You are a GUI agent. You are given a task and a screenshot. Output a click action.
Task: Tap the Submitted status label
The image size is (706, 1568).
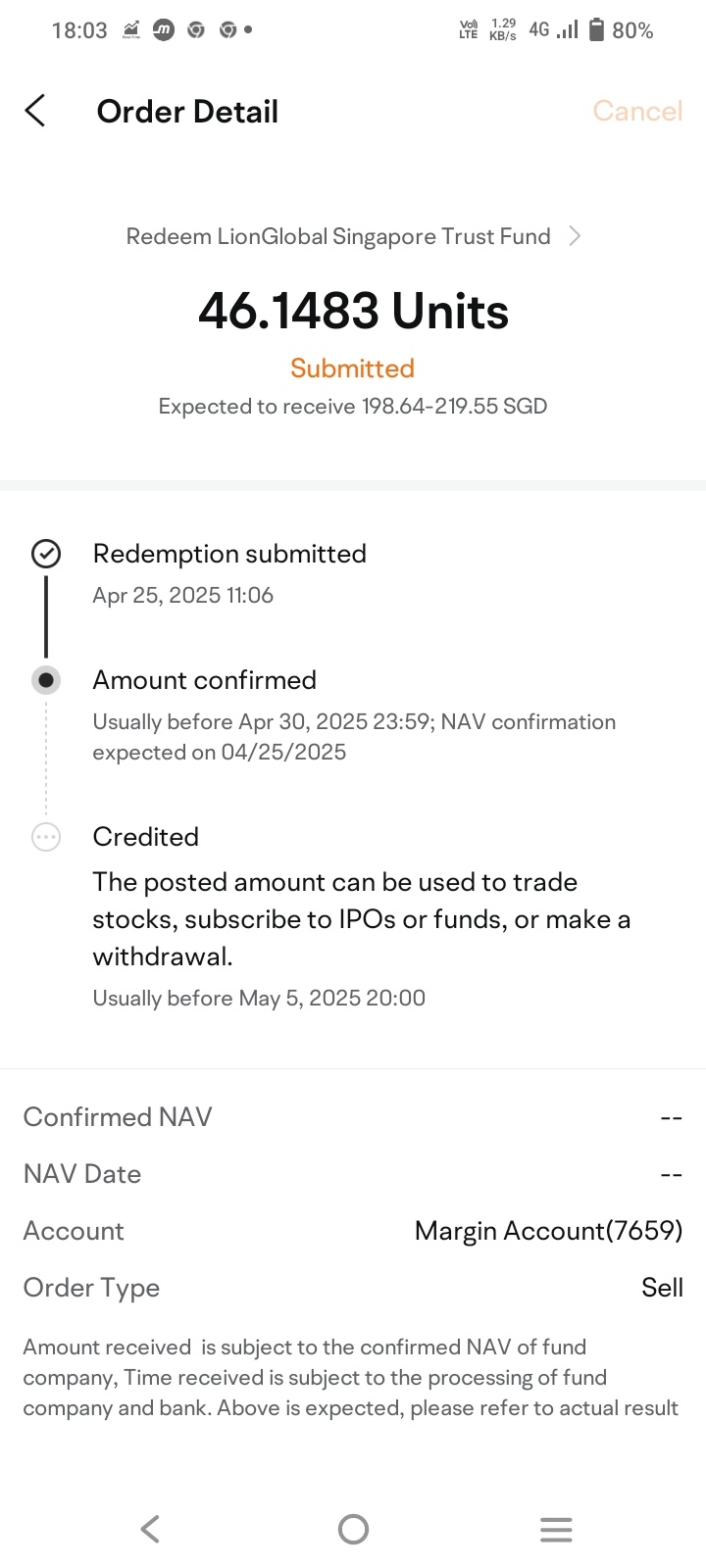click(x=353, y=368)
